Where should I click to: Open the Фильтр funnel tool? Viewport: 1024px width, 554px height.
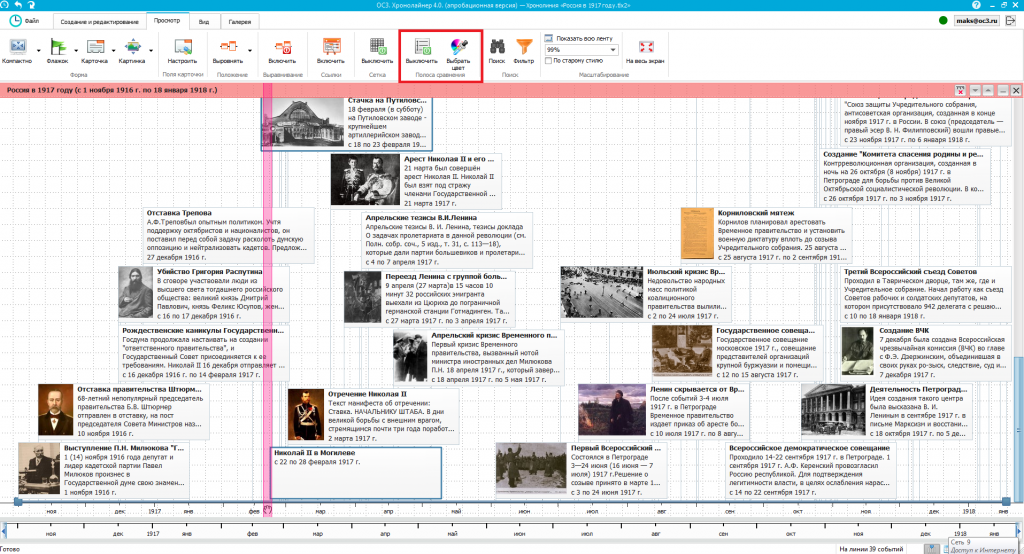point(524,50)
